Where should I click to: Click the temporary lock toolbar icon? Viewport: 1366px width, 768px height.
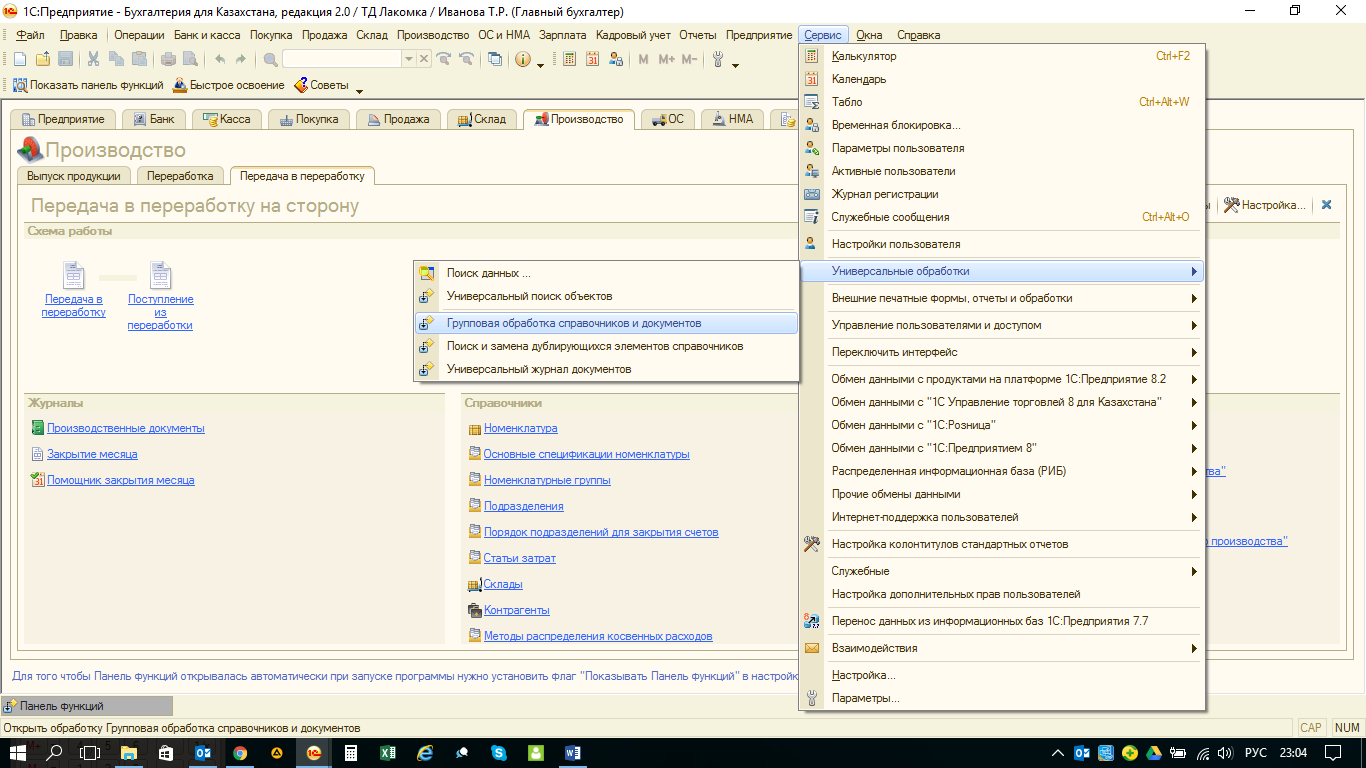point(615,59)
